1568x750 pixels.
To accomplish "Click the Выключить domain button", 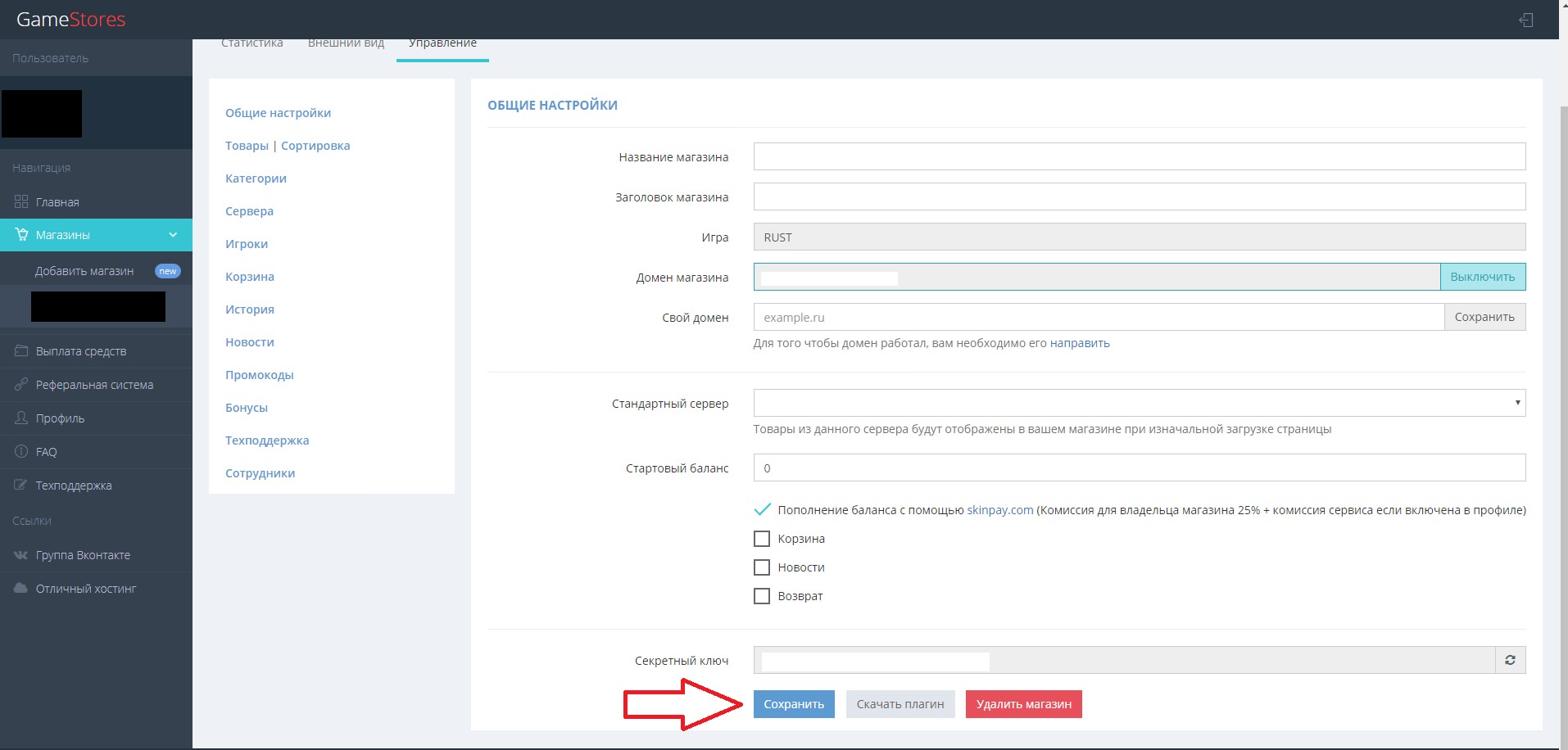I will (1483, 277).
